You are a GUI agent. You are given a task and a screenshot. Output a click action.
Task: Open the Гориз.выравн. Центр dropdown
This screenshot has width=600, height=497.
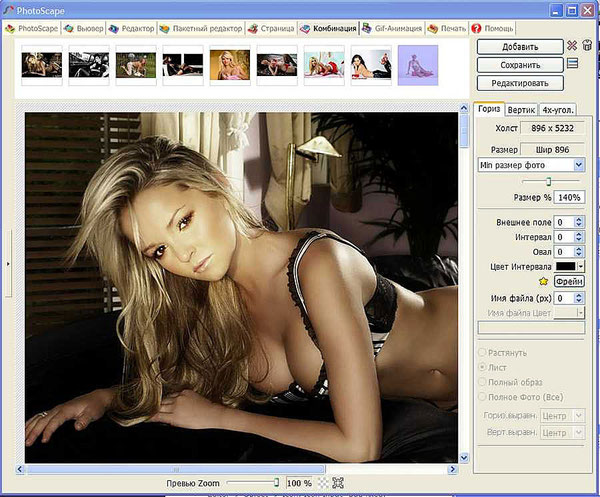(562, 416)
